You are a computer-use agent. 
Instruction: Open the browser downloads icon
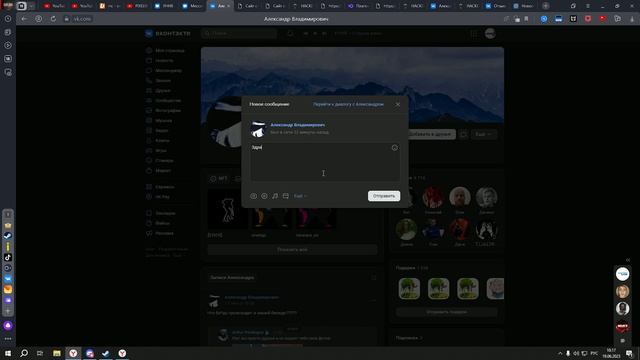click(x=632, y=19)
